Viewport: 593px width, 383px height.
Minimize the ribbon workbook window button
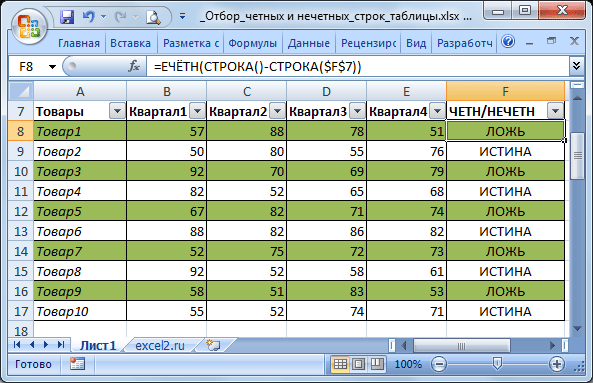[x=529, y=43]
